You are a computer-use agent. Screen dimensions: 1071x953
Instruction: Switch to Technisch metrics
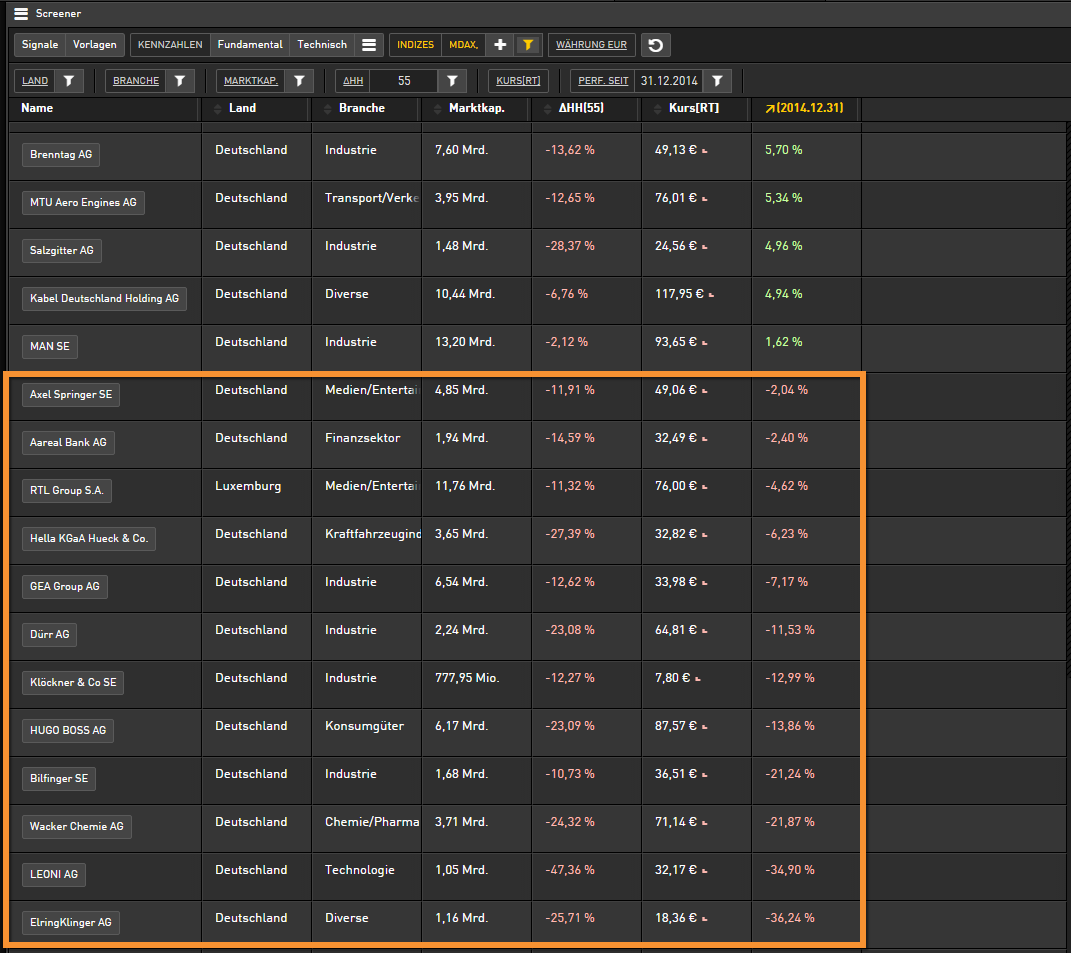[x=322, y=45]
